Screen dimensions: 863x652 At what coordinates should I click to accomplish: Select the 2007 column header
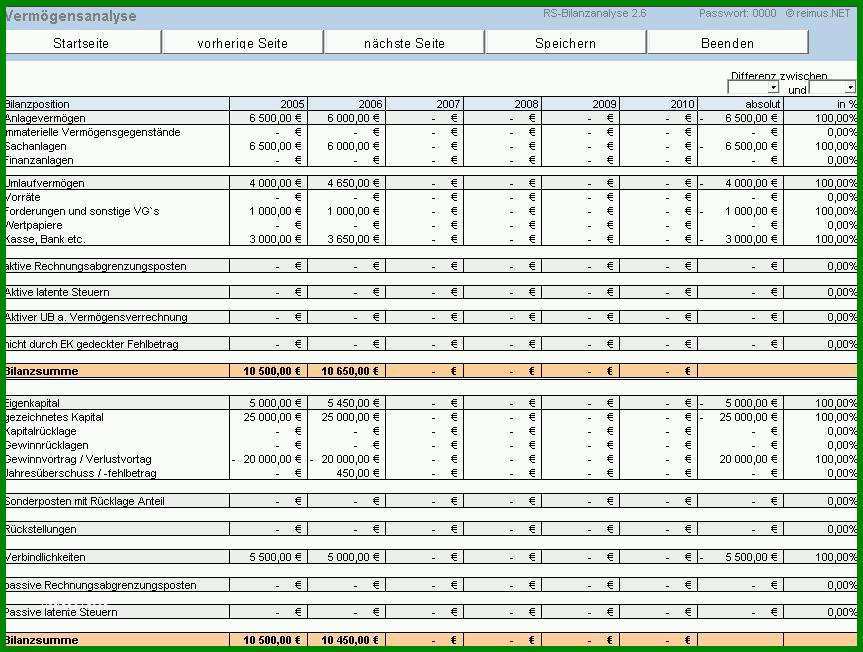pos(424,104)
